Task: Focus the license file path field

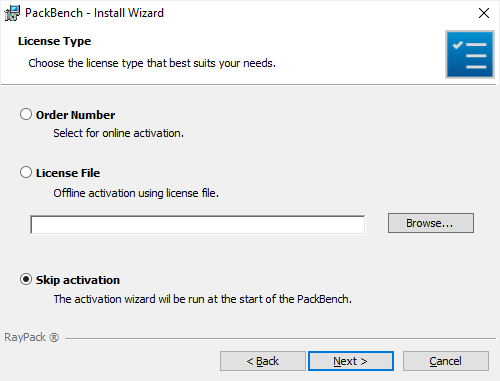Action: pyautogui.click(x=198, y=225)
